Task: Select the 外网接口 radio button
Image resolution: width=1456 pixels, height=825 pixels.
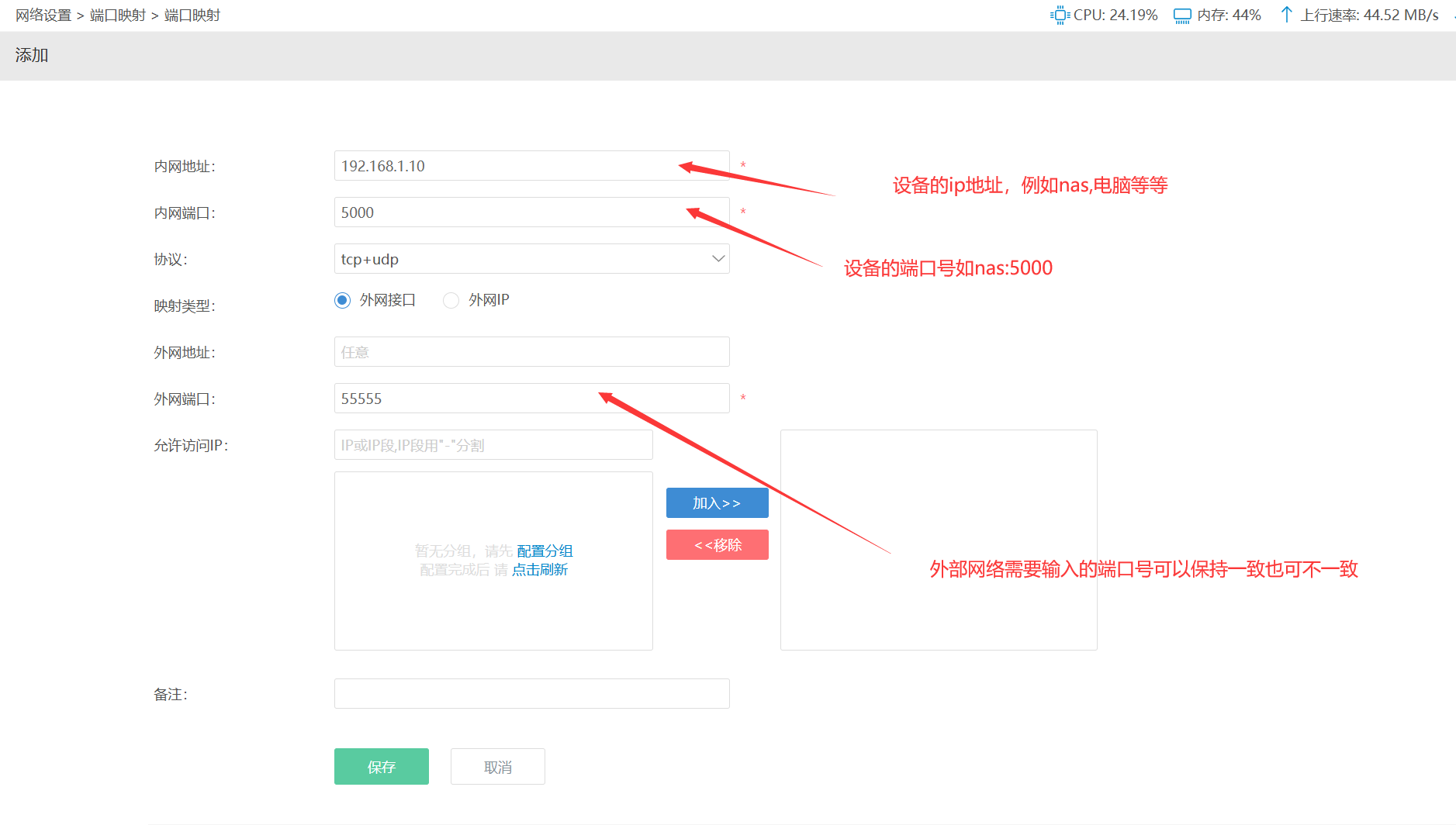Action: pos(342,300)
